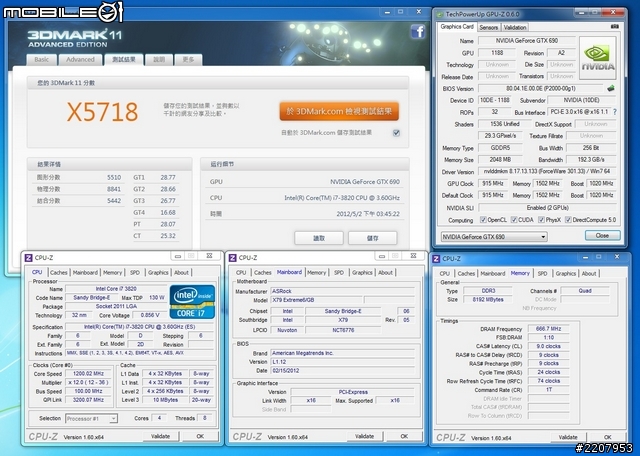Click the DRAM Frequency value 666.7 MHz
Image resolution: width=640 pixels, height=456 pixels.
pyautogui.click(x=548, y=329)
